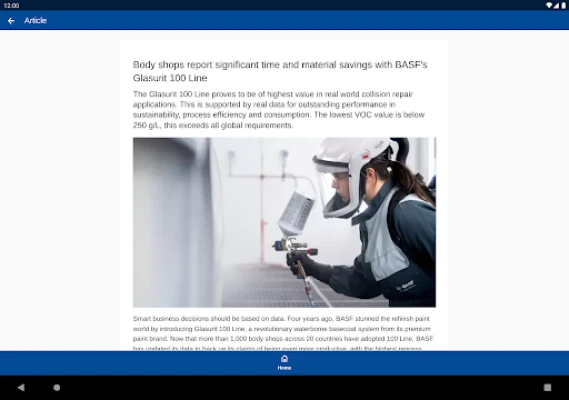This screenshot has width=569, height=400.
Task: Click the BASF logo on painter's jacket
Action: click(405, 286)
